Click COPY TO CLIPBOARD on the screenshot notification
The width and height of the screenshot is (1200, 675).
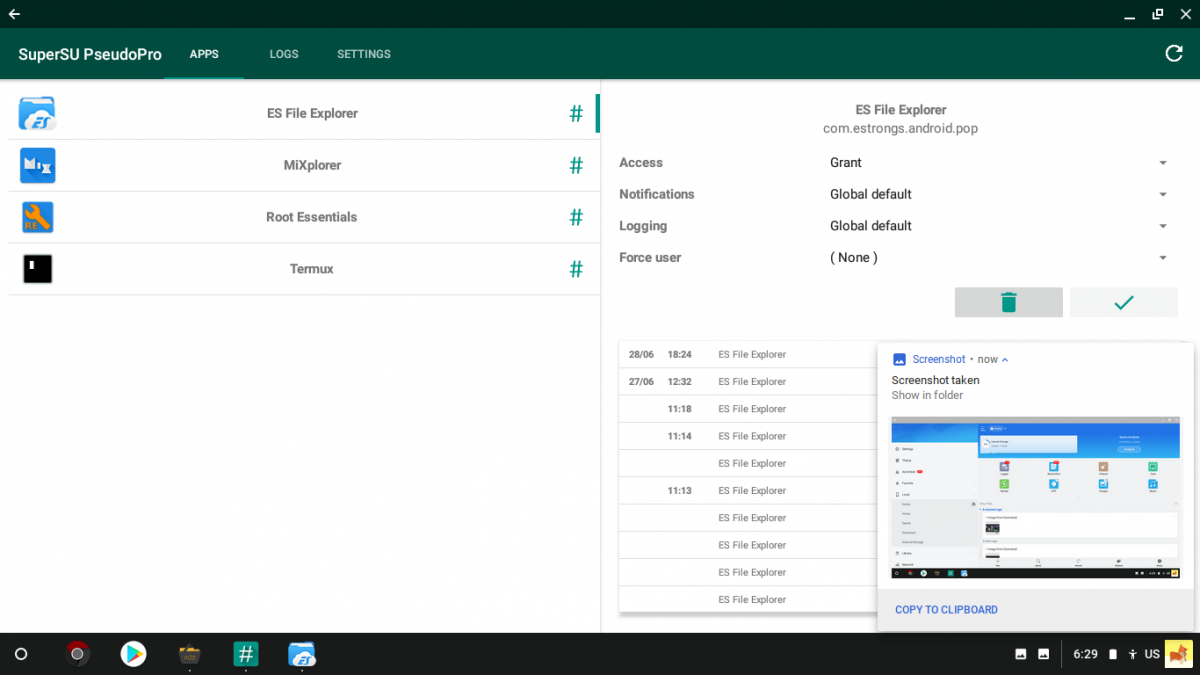946,609
